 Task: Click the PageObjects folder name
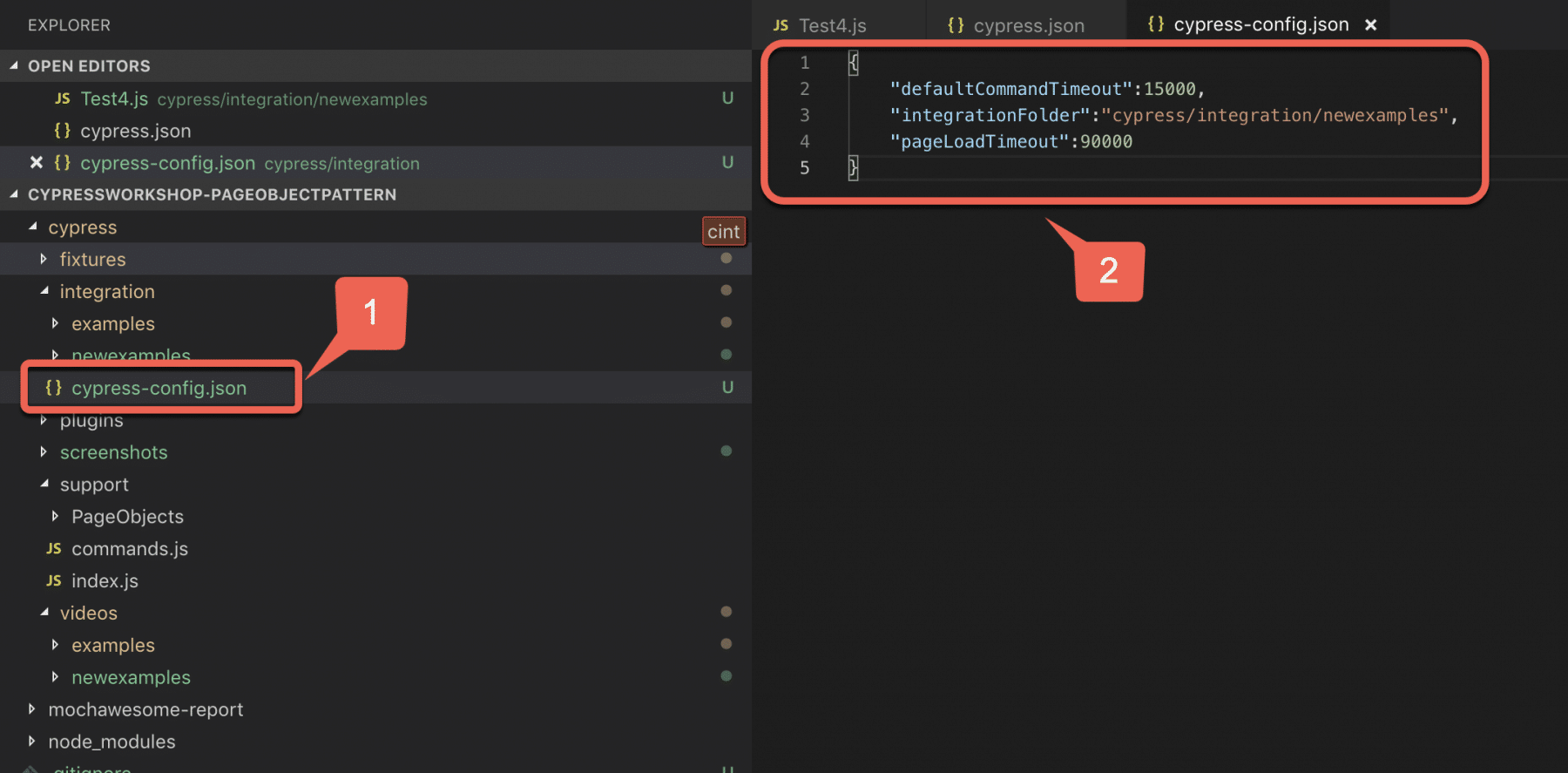tap(128, 517)
